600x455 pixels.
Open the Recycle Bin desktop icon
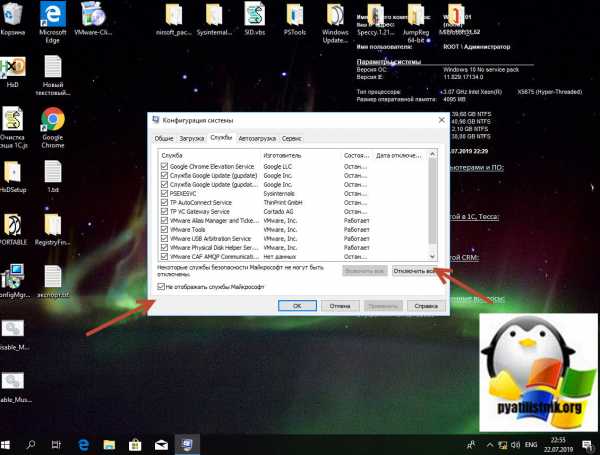click(13, 19)
